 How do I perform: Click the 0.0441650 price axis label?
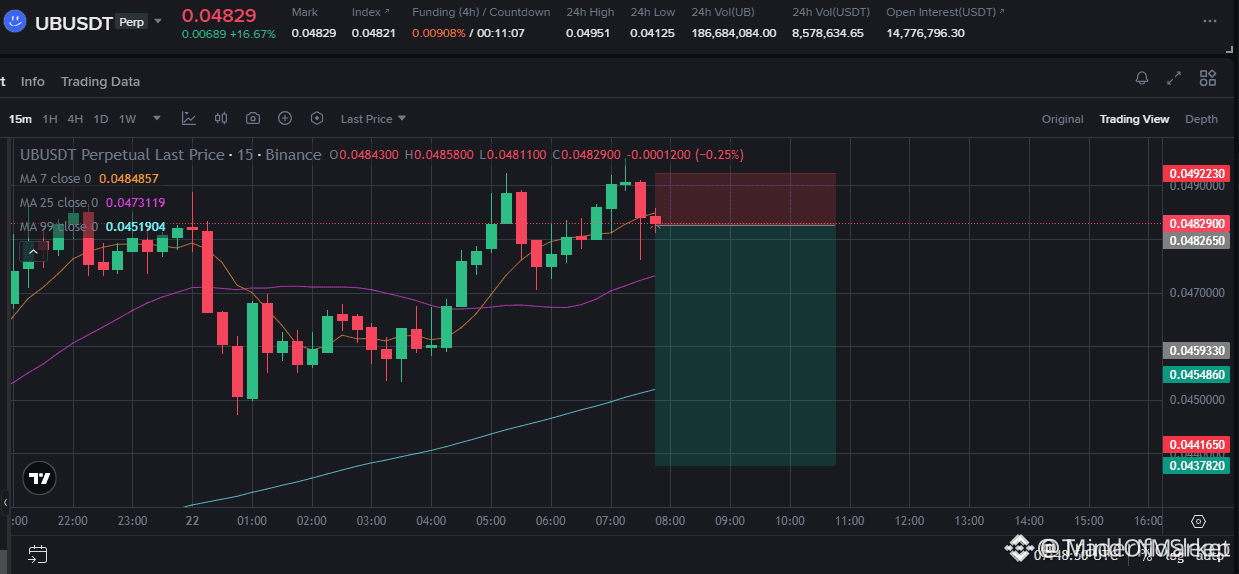pyautogui.click(x=1199, y=444)
